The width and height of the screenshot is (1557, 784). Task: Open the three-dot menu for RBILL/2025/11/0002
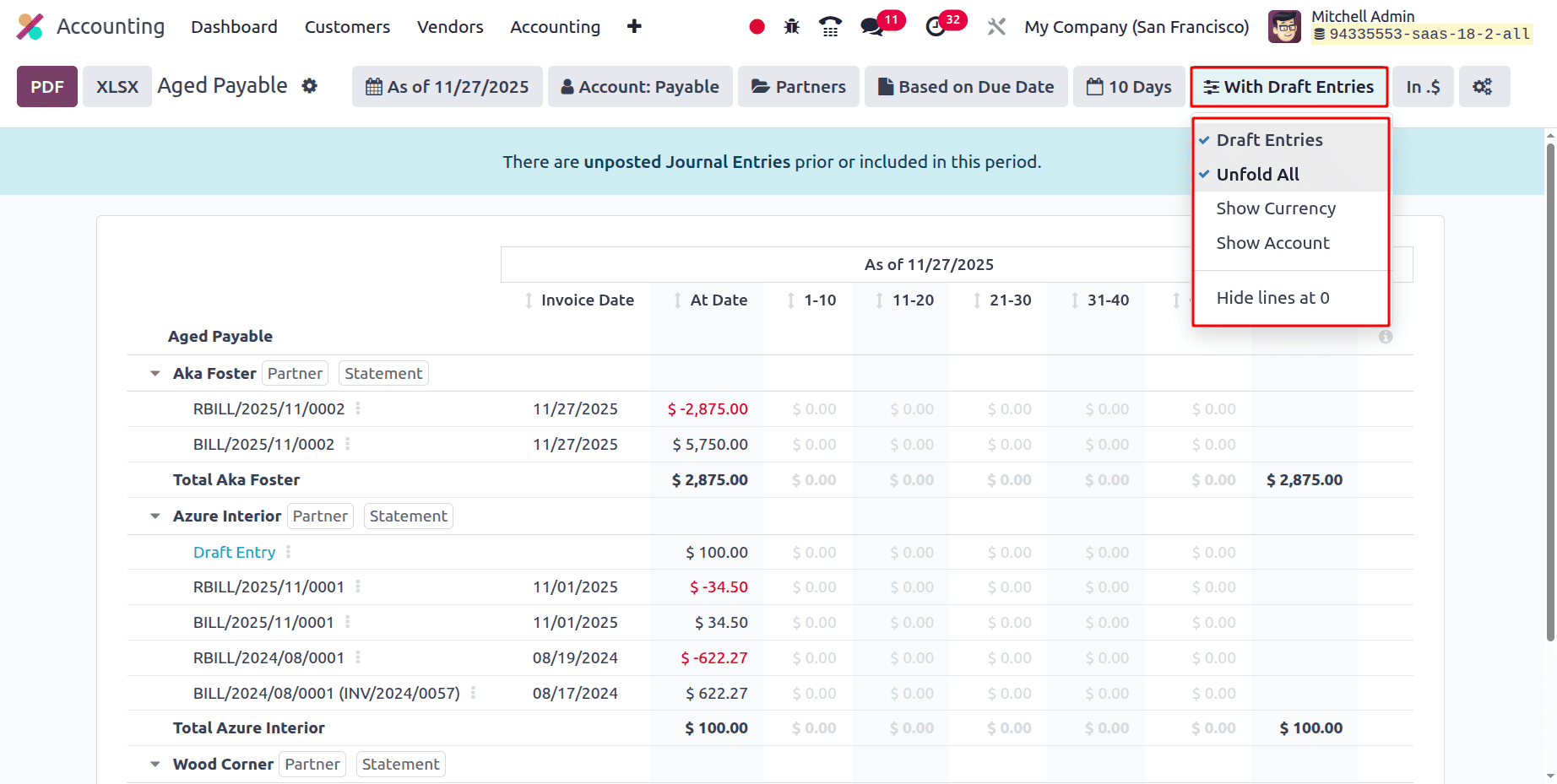click(358, 408)
